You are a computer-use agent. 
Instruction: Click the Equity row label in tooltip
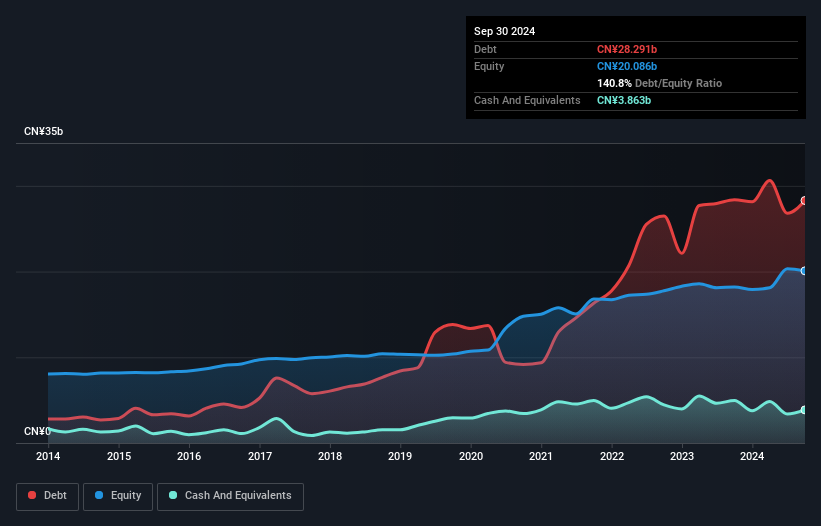coord(489,66)
